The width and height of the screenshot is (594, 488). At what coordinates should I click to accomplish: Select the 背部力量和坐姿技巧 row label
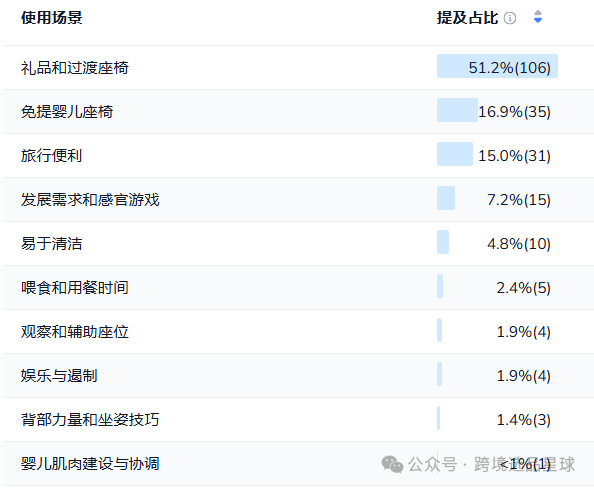(x=90, y=419)
